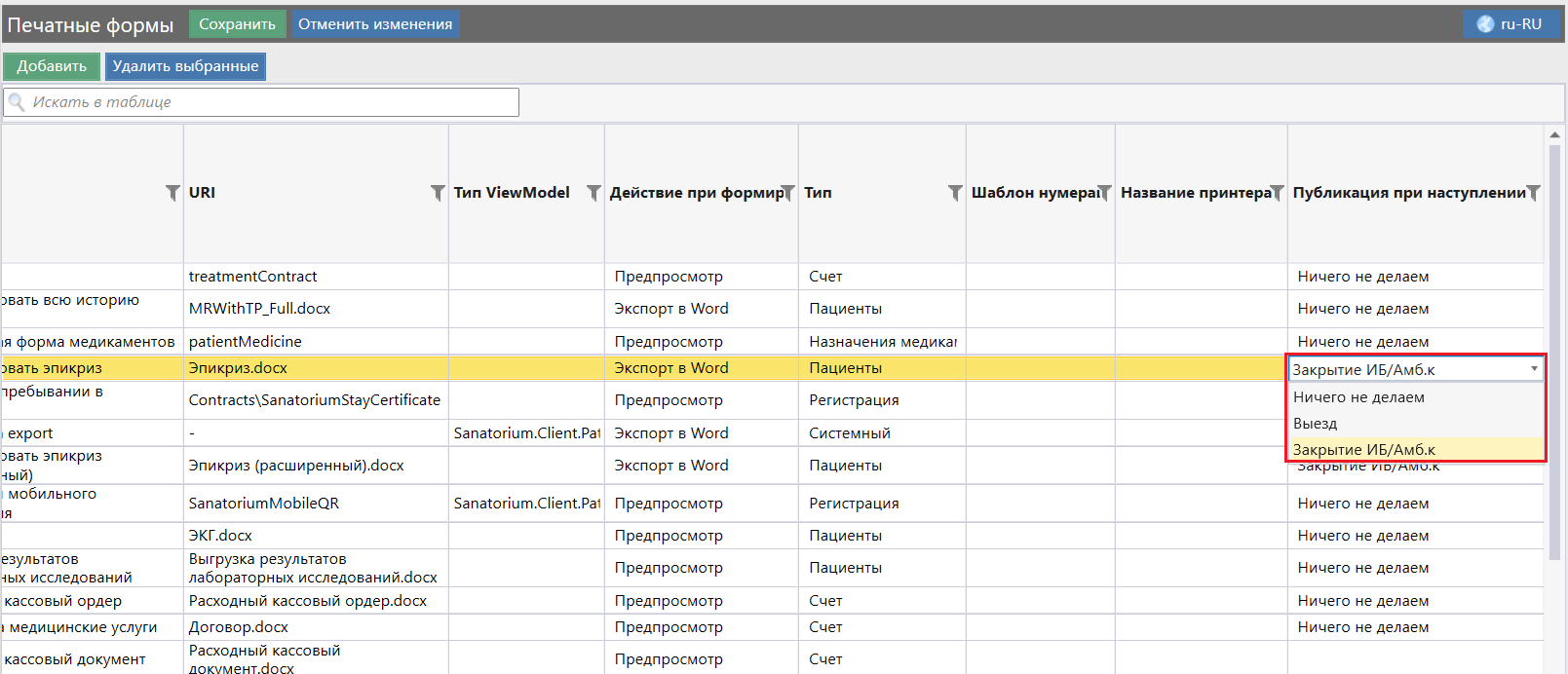Click filter icon in Название принтера column

[1277, 193]
